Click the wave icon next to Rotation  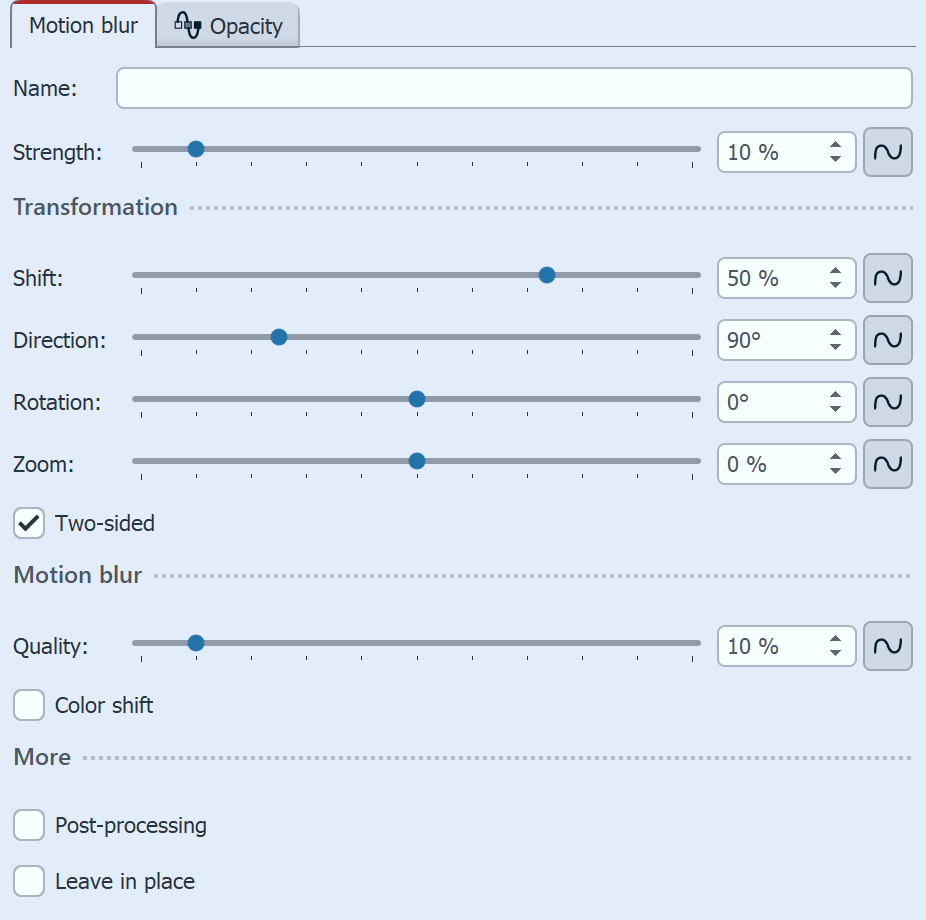pos(887,402)
